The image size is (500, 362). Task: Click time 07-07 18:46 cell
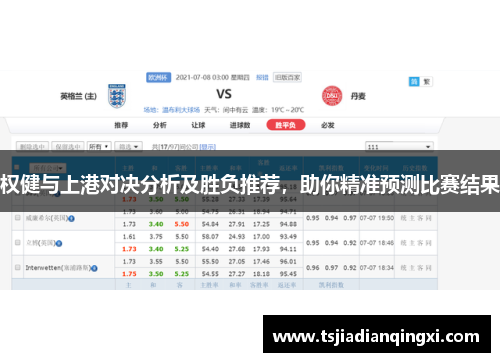[x=377, y=243]
